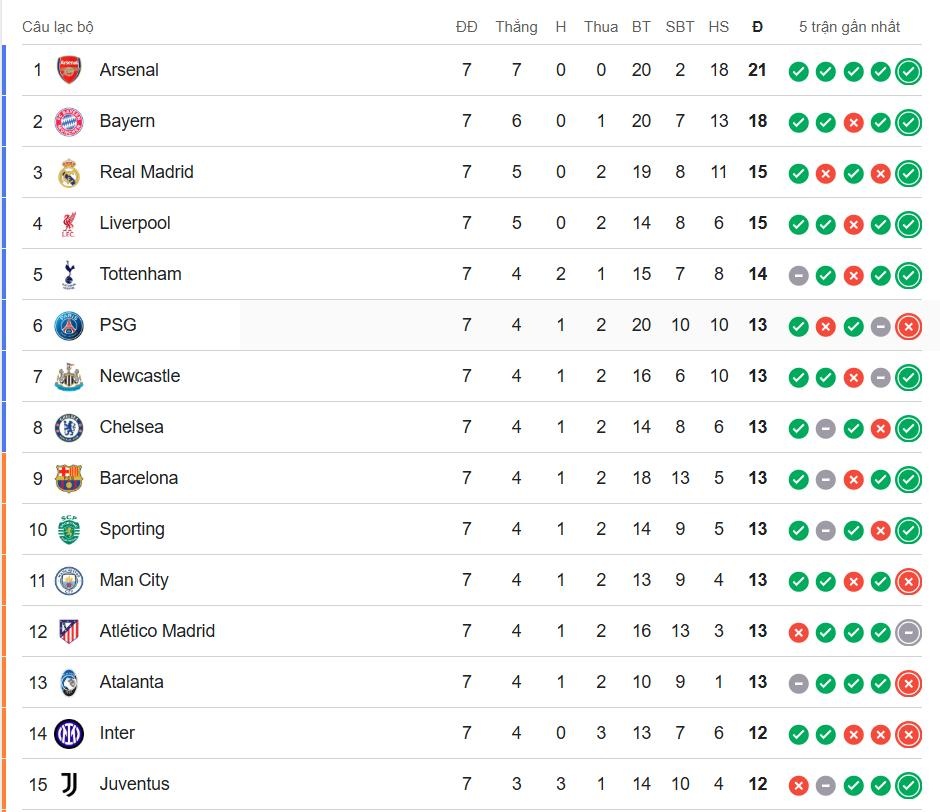Click the Bayern club crest
This screenshot has height=812, width=940.
pyautogui.click(x=67, y=121)
